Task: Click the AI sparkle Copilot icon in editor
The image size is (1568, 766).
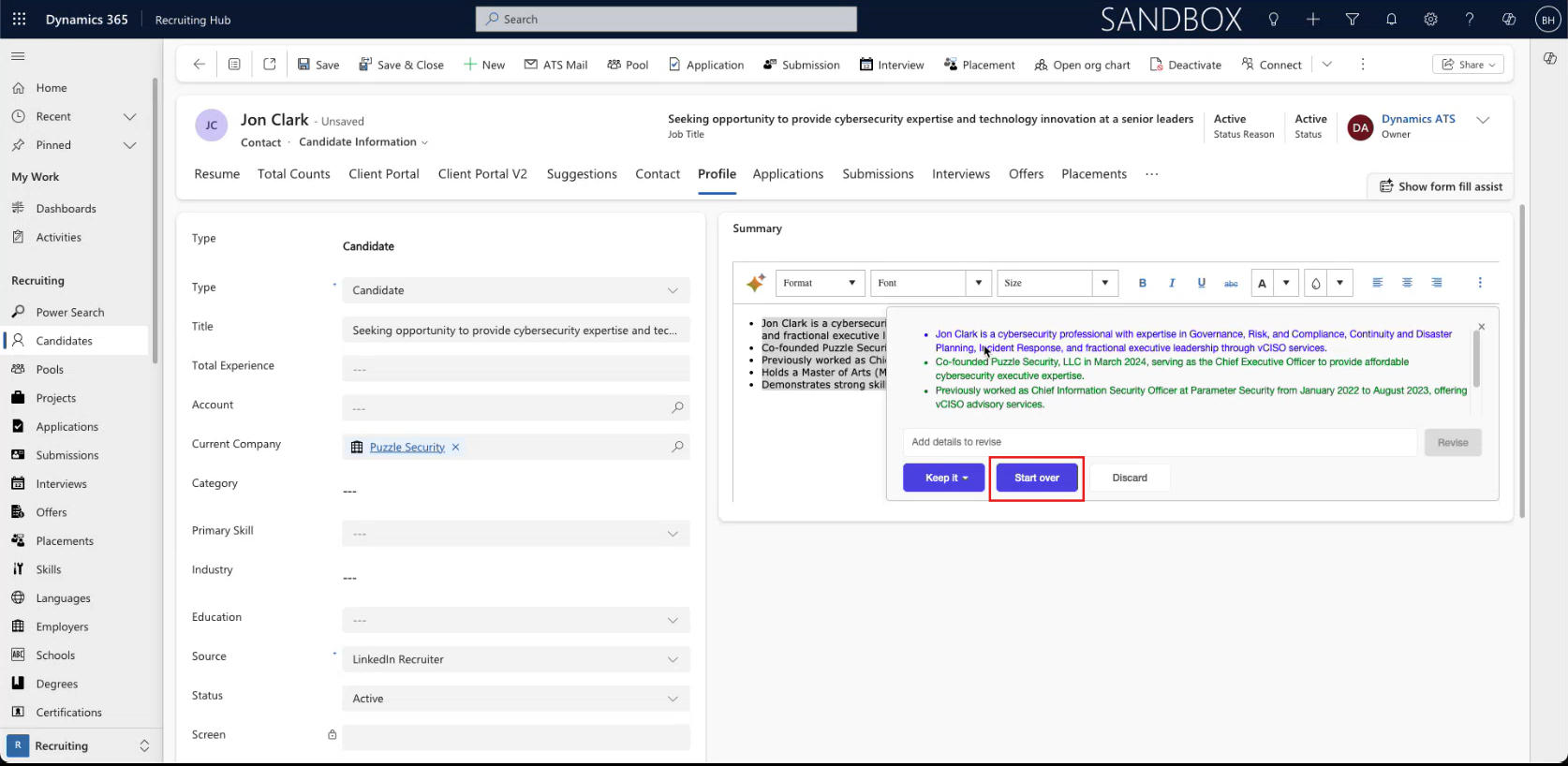Action: 755,283
